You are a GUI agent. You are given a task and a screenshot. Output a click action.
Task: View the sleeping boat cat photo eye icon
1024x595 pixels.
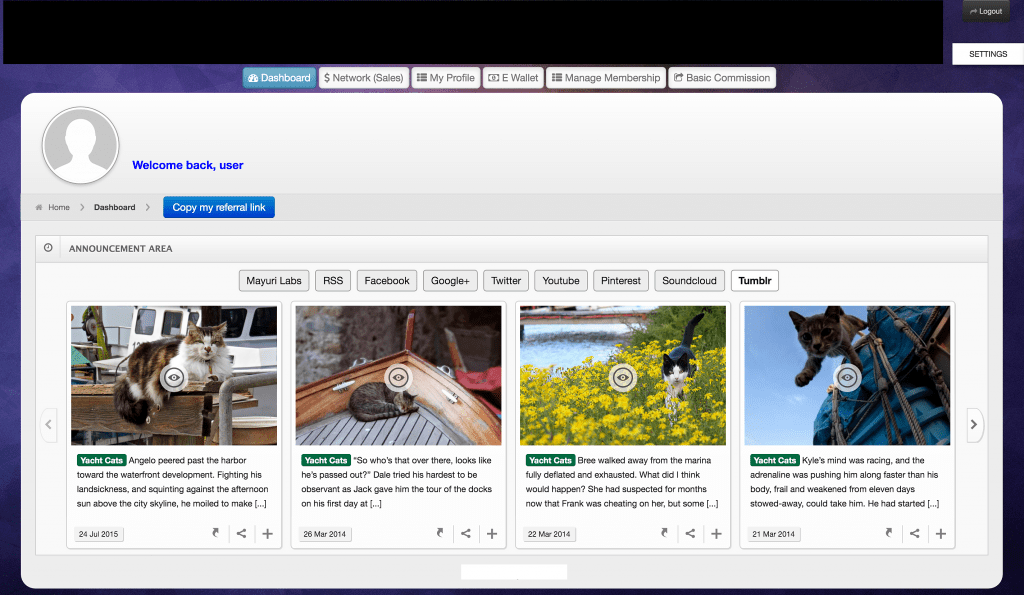[x=398, y=378]
